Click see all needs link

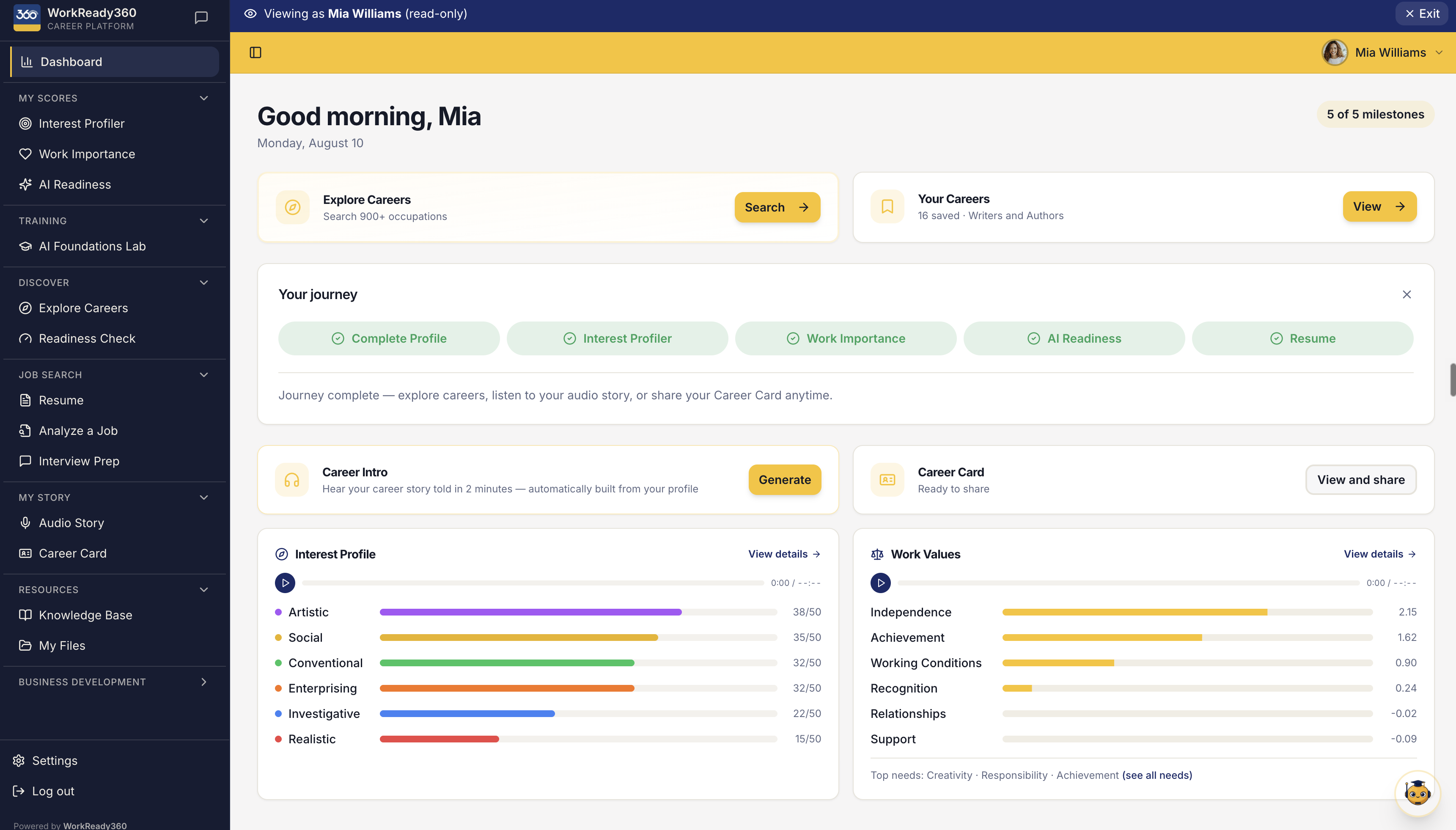tap(1157, 775)
